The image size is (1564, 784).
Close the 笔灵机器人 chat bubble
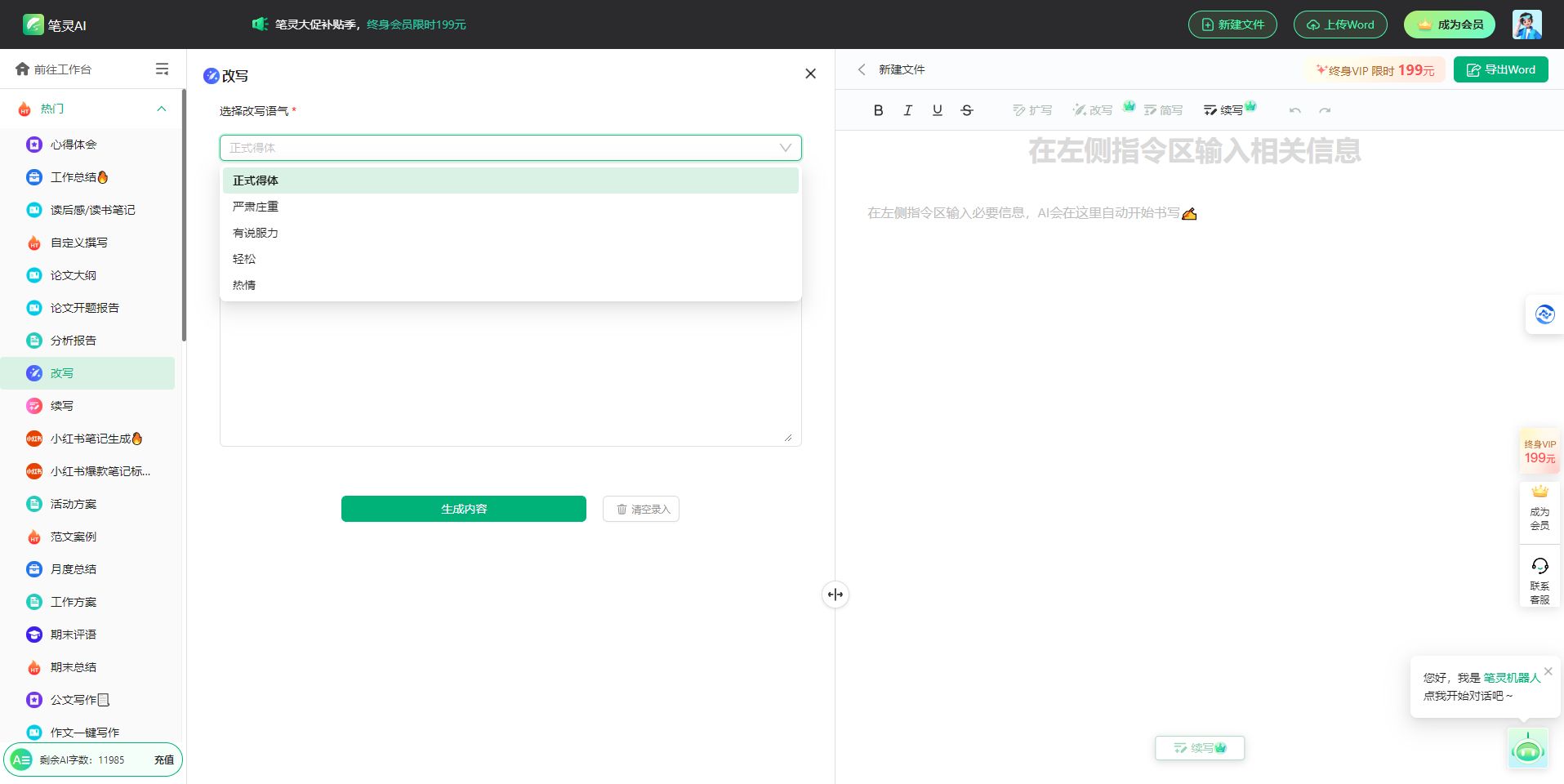coord(1548,671)
